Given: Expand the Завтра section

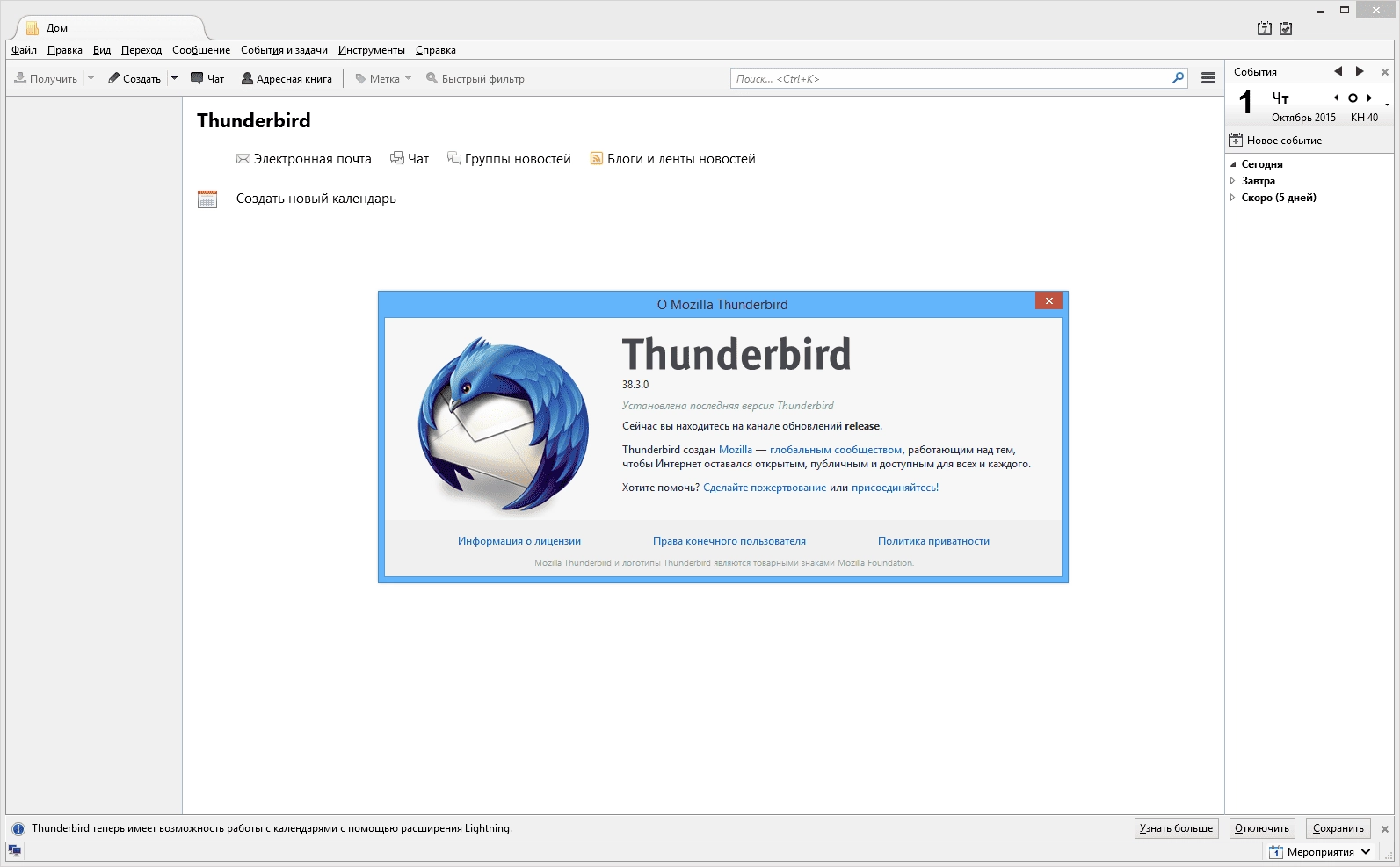Looking at the screenshot, I should coord(1233,181).
